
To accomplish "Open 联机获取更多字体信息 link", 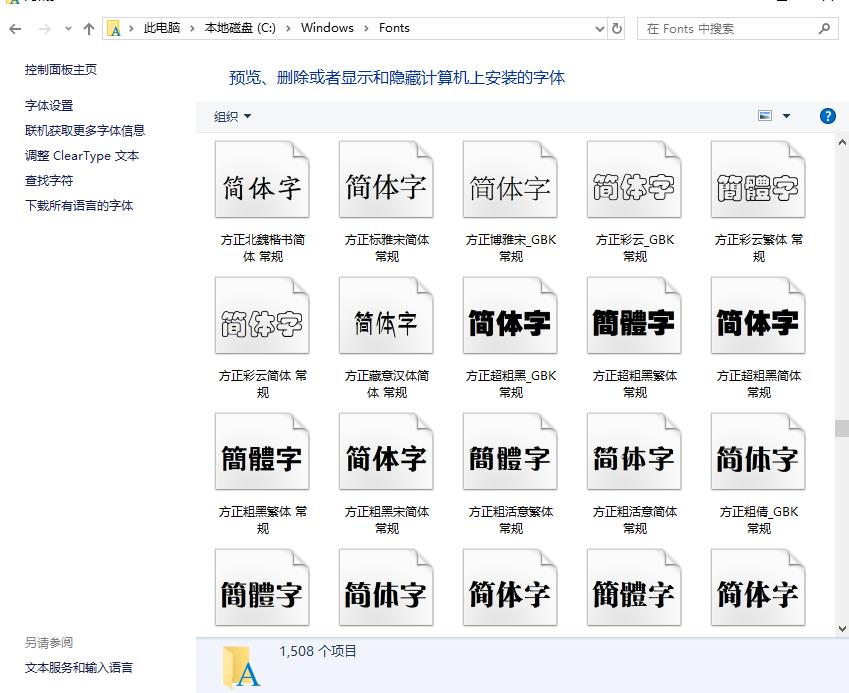I will [x=85, y=130].
